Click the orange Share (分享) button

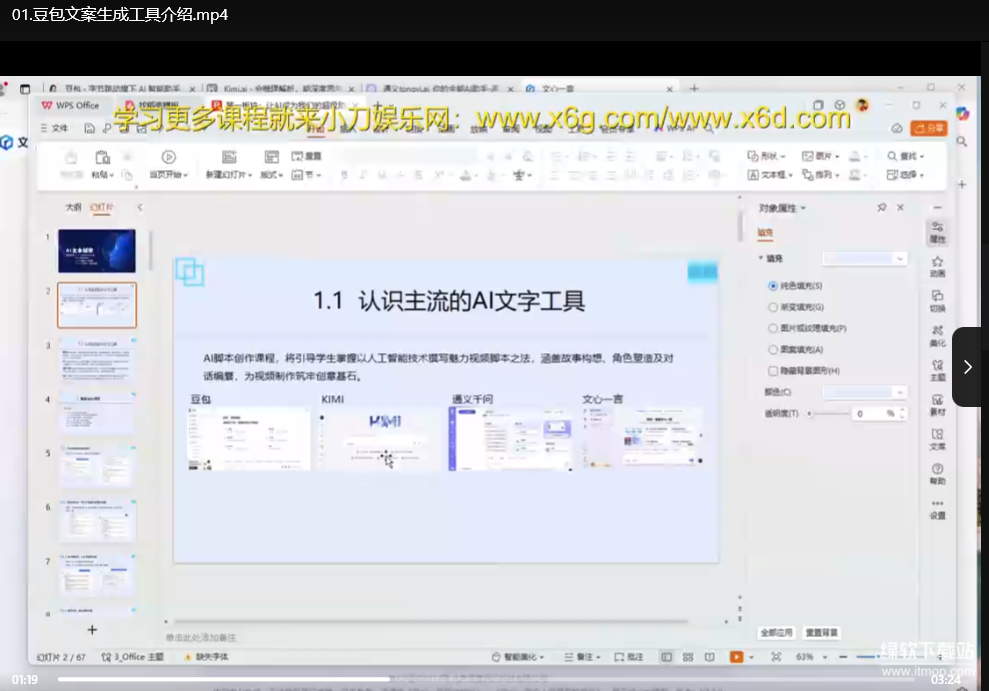[929, 128]
